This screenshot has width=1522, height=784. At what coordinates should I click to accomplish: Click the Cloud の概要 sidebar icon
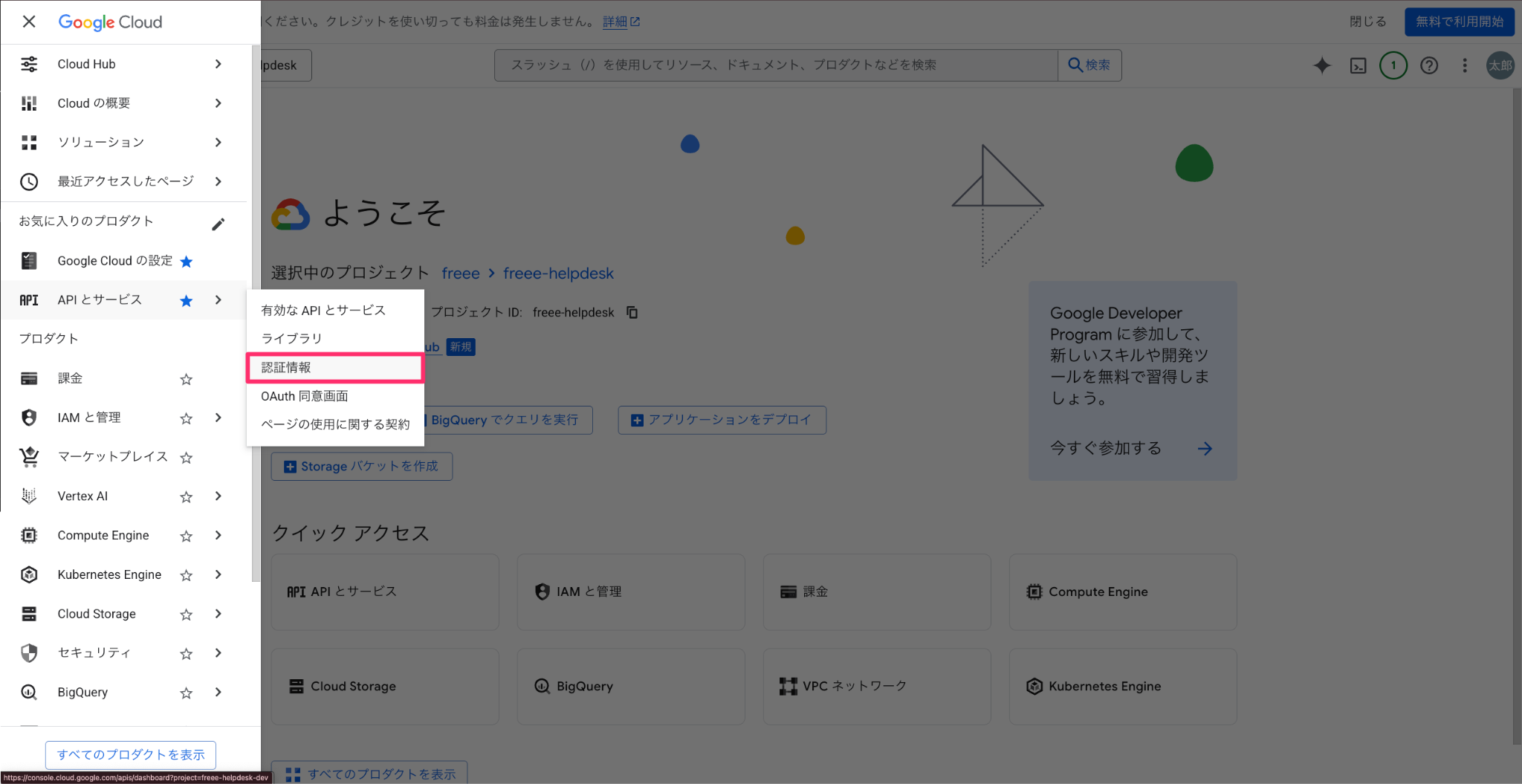pyautogui.click(x=29, y=103)
